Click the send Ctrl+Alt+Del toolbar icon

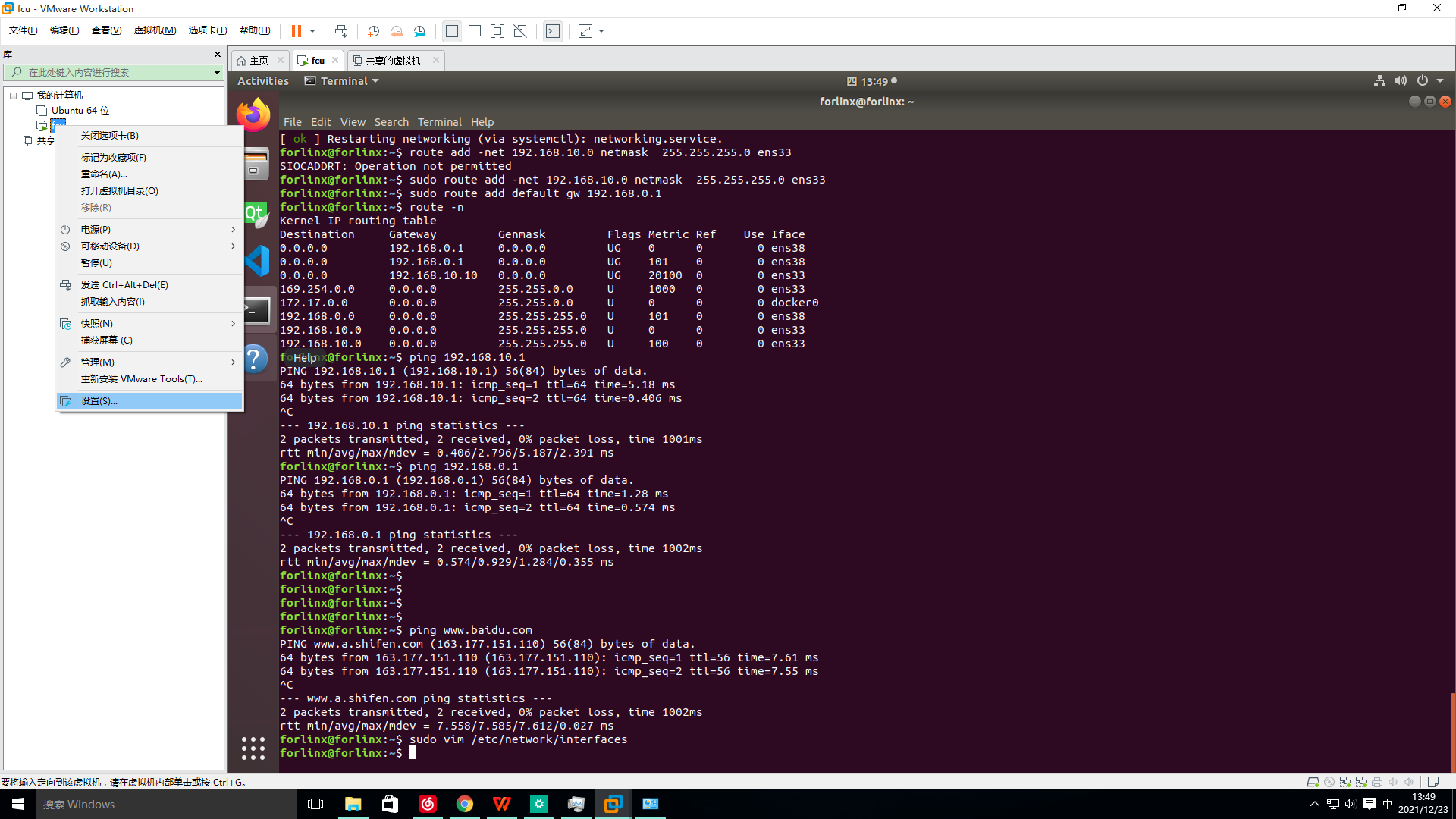(341, 31)
